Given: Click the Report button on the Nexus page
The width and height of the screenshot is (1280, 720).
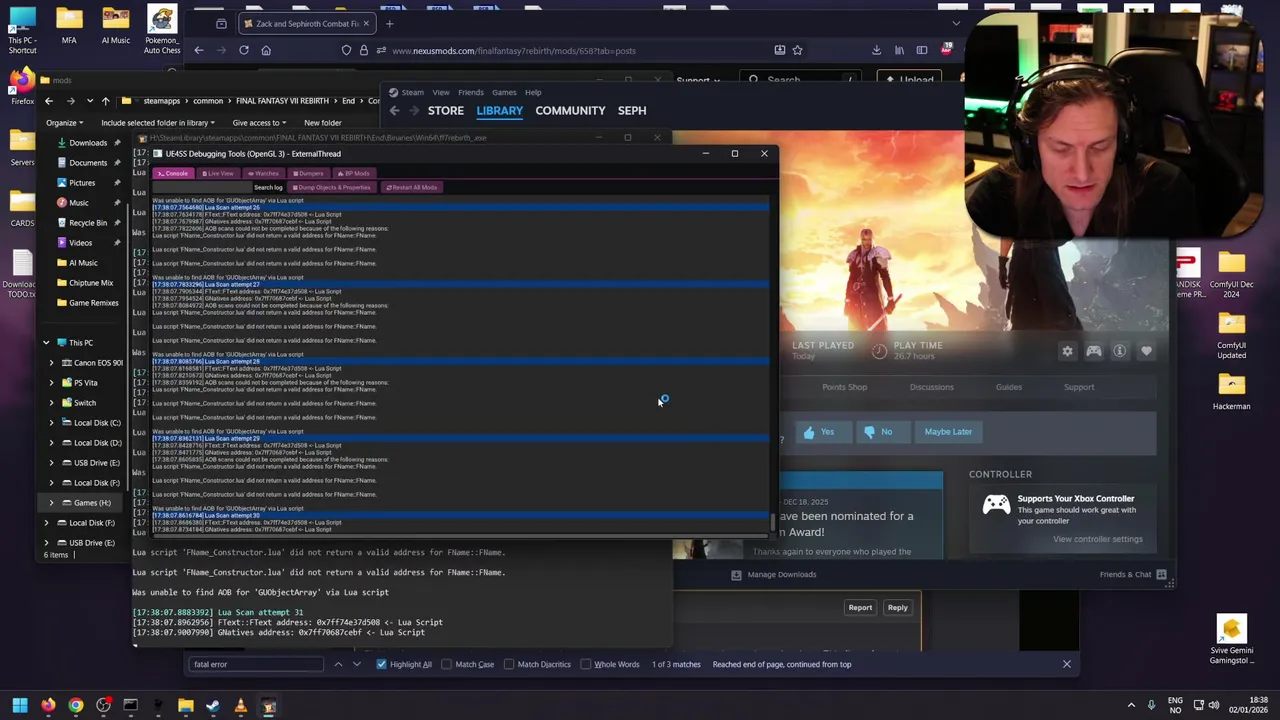Looking at the screenshot, I should tap(860, 608).
